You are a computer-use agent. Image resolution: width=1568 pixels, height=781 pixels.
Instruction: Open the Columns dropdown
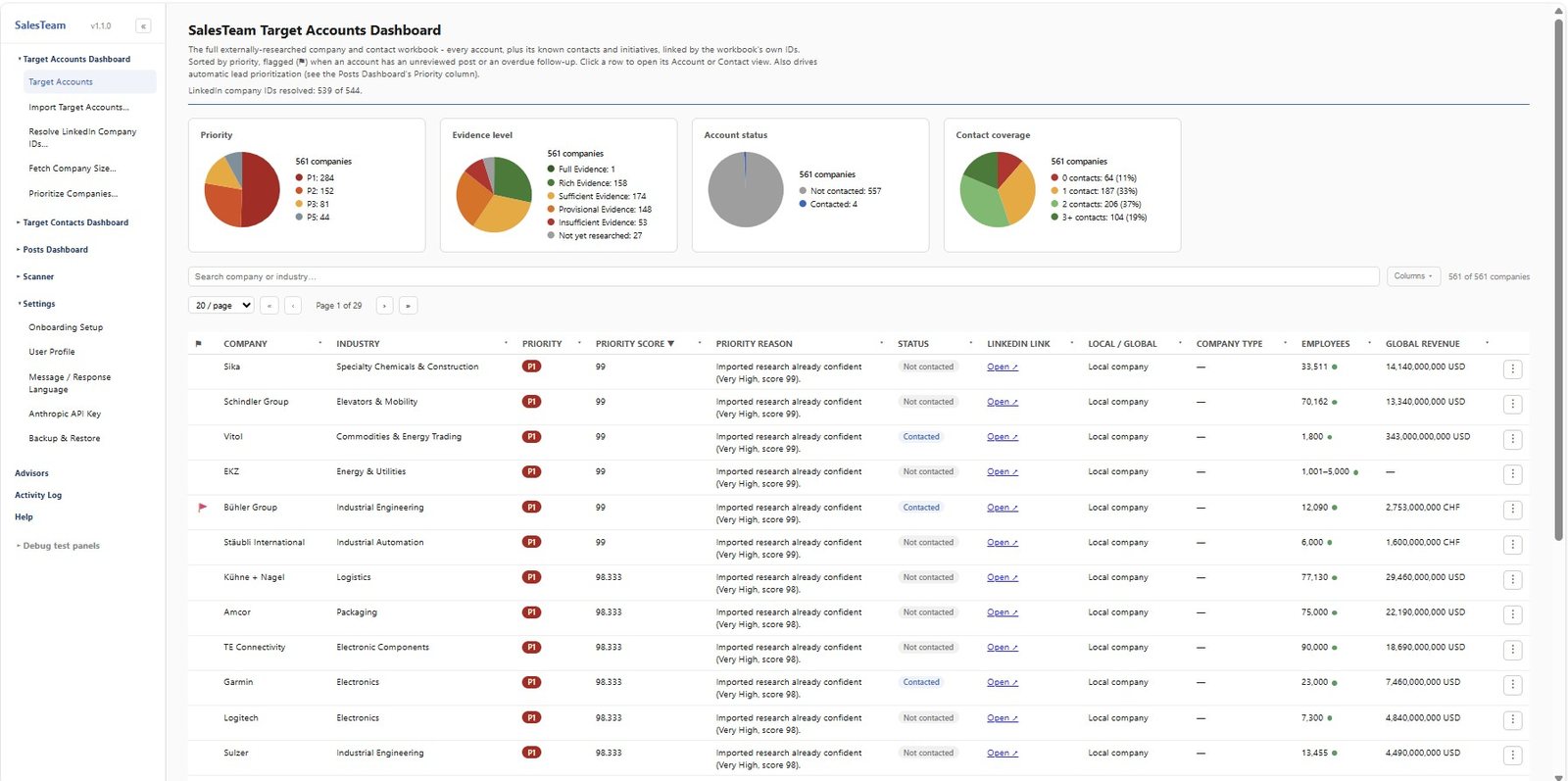click(x=1413, y=276)
